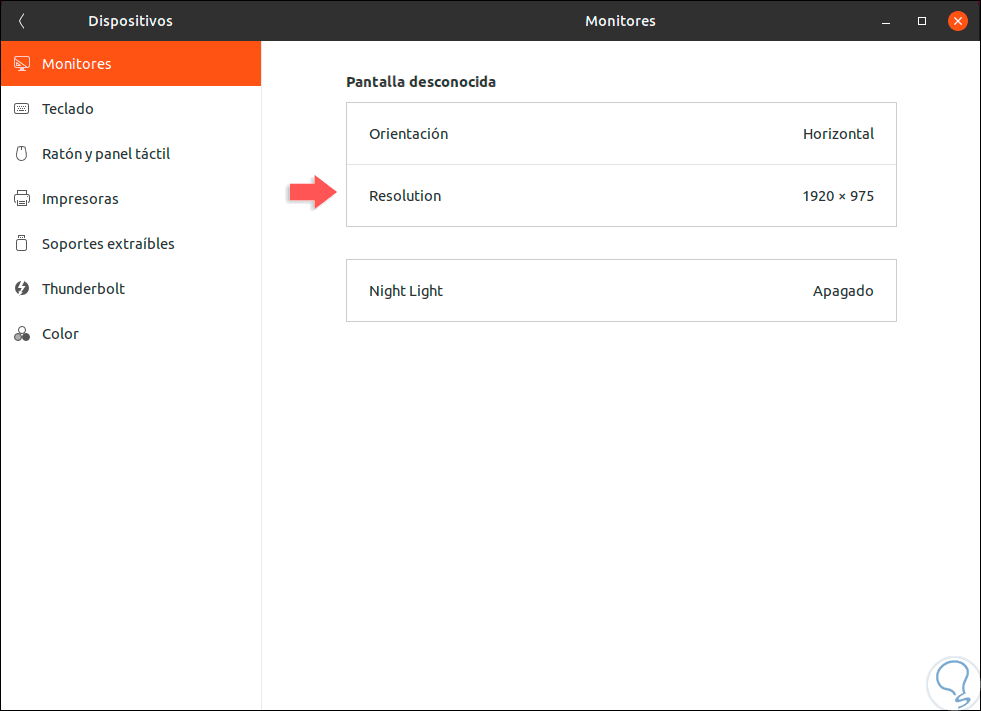Go to Ratón y panel táctil settings
The height and width of the screenshot is (711, 981).
[x=131, y=153]
